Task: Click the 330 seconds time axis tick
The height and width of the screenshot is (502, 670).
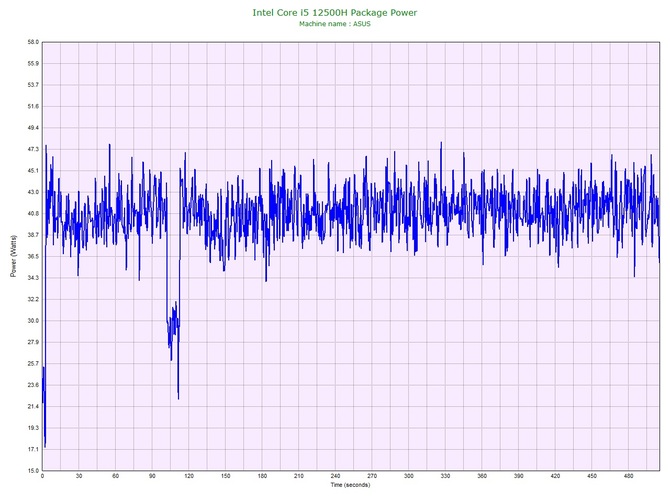Action: [x=445, y=476]
